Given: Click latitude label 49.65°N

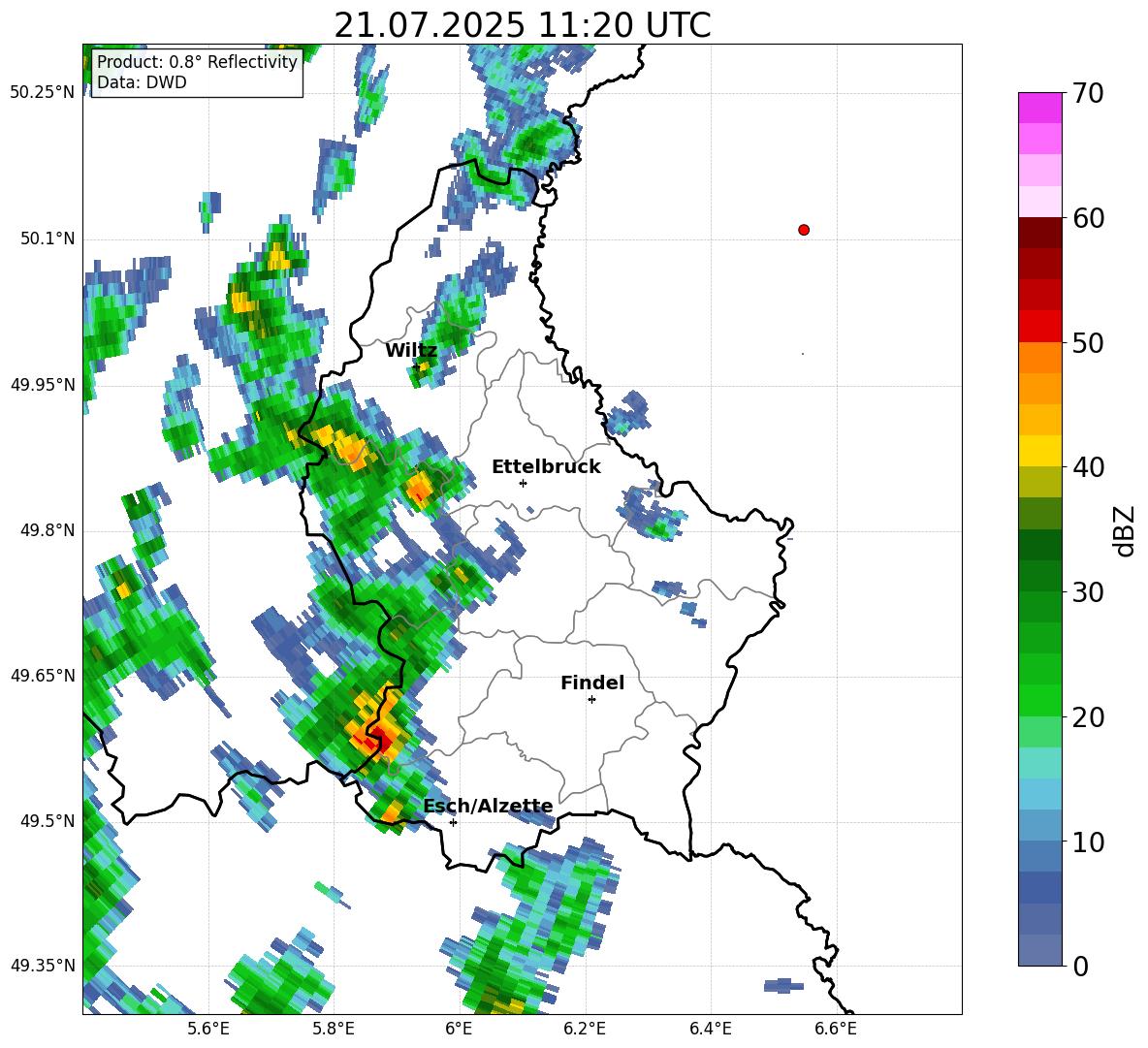Looking at the screenshot, I should click(x=43, y=675).
